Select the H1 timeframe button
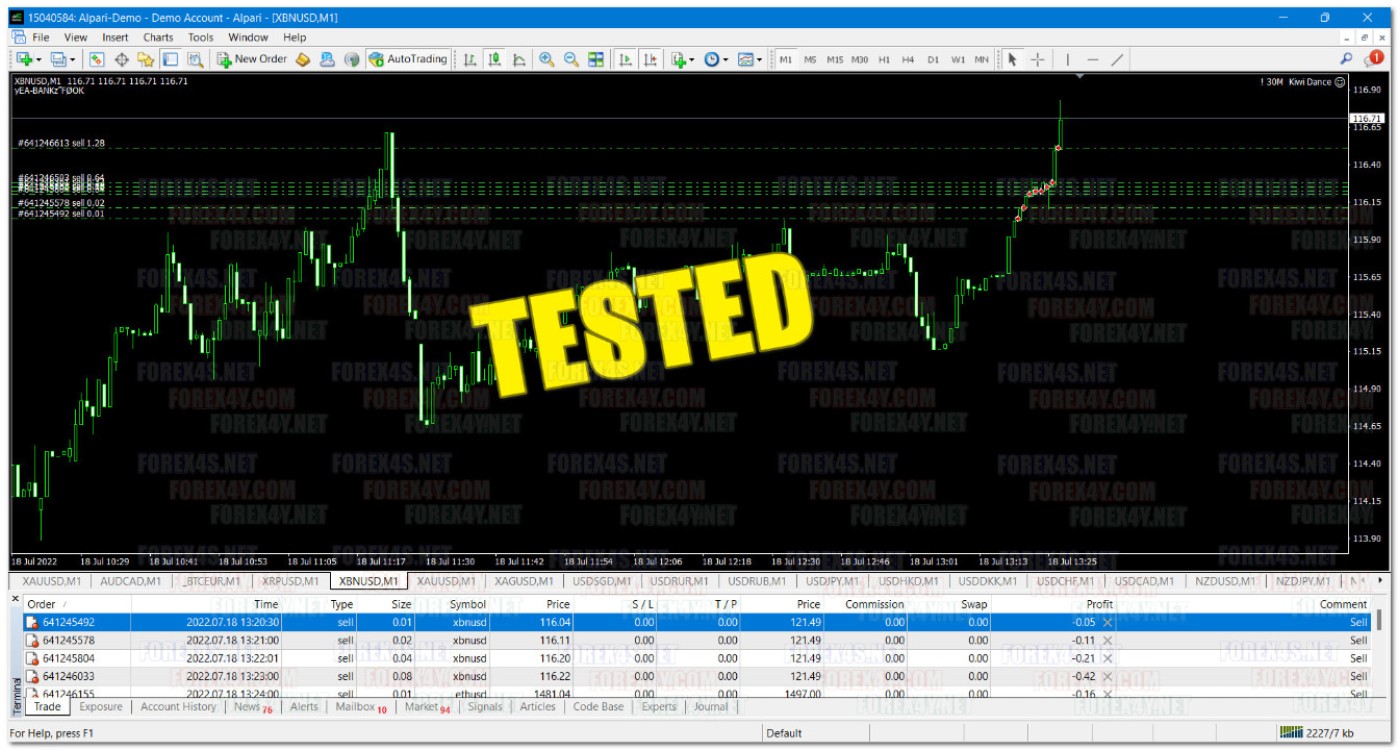This screenshot has height=750, width=1400. click(884, 60)
